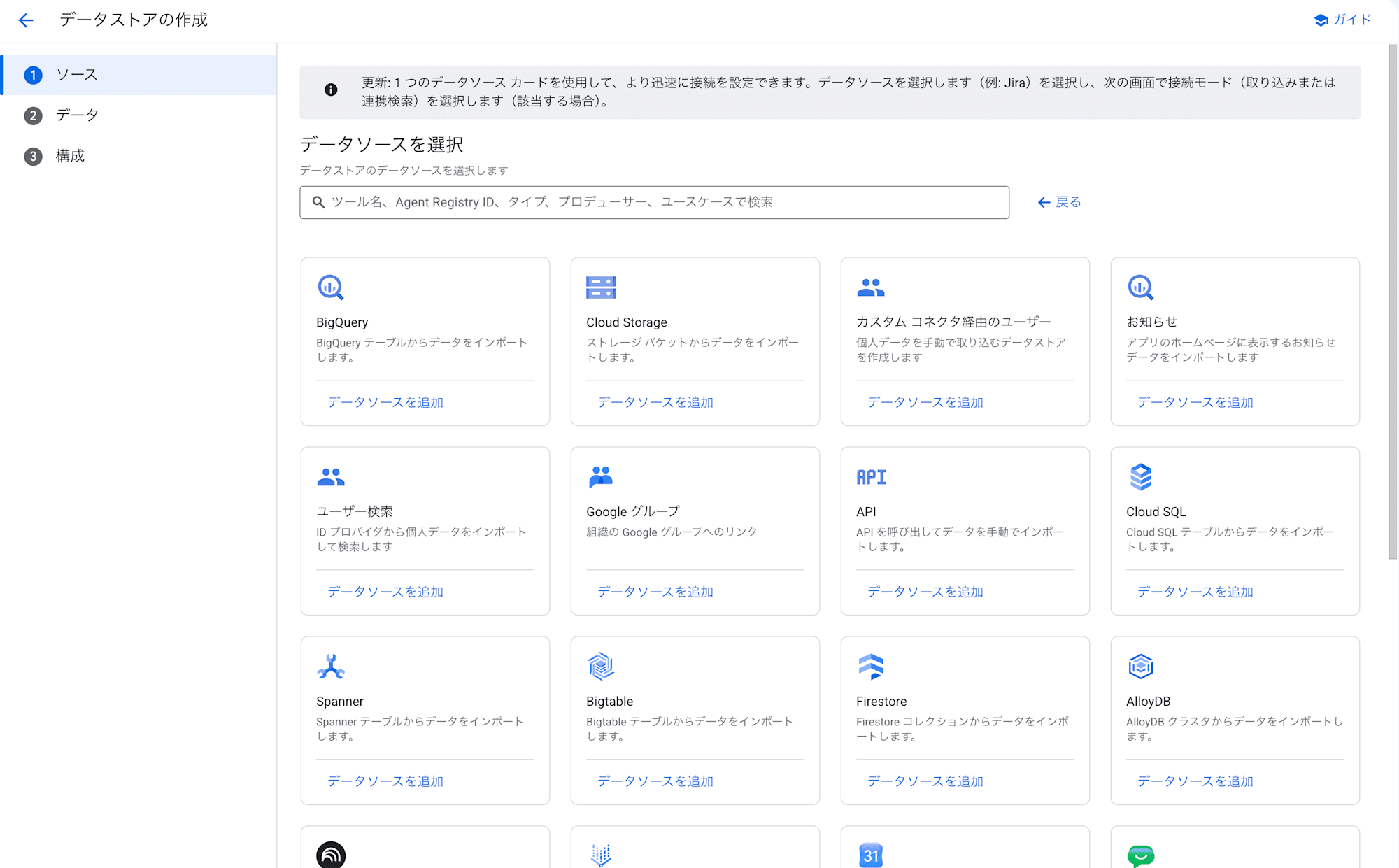The image size is (1399, 868).
Task: Click the Cloud Storage card title
Action: [627, 322]
